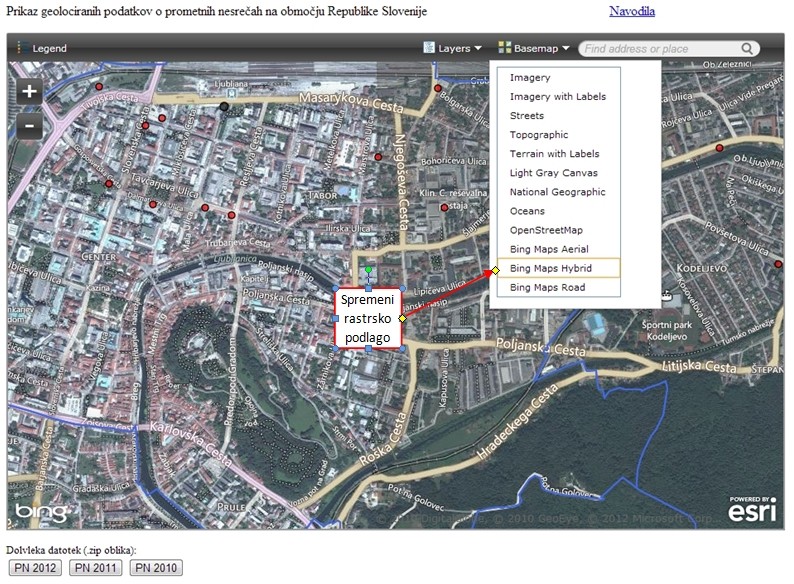Zoom in with the plus button

pos(29,91)
